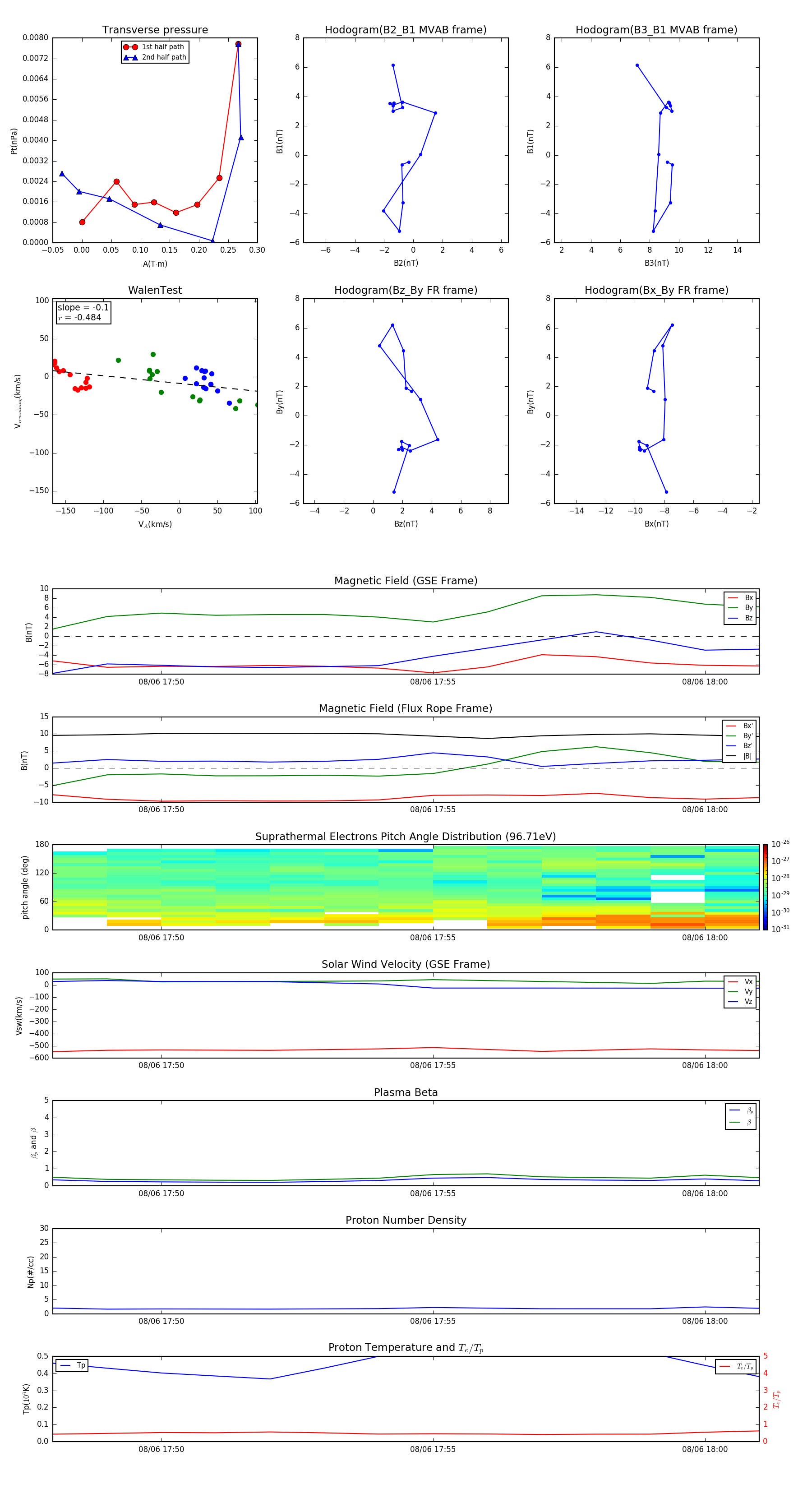The width and height of the screenshot is (812, 1489).
Task: Click the Bx legend entry in GSE field plot
Action: [741, 598]
